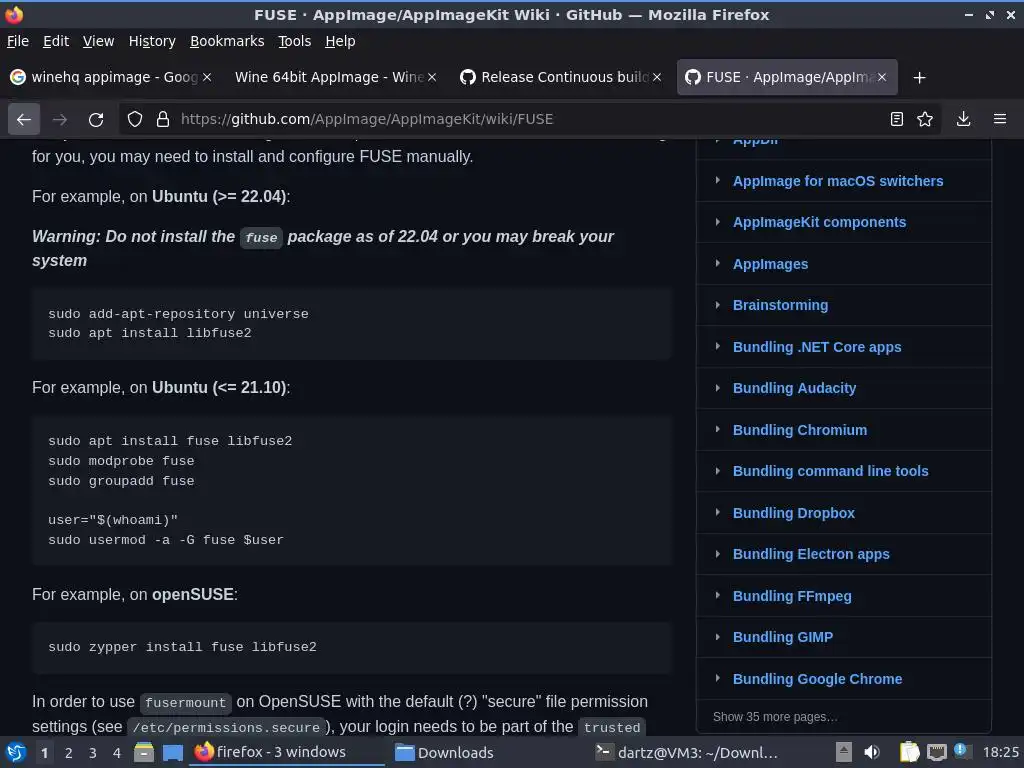Click the sudo usermod -a -G fuse line
Screen dimensions: 1024x768
pos(166,539)
